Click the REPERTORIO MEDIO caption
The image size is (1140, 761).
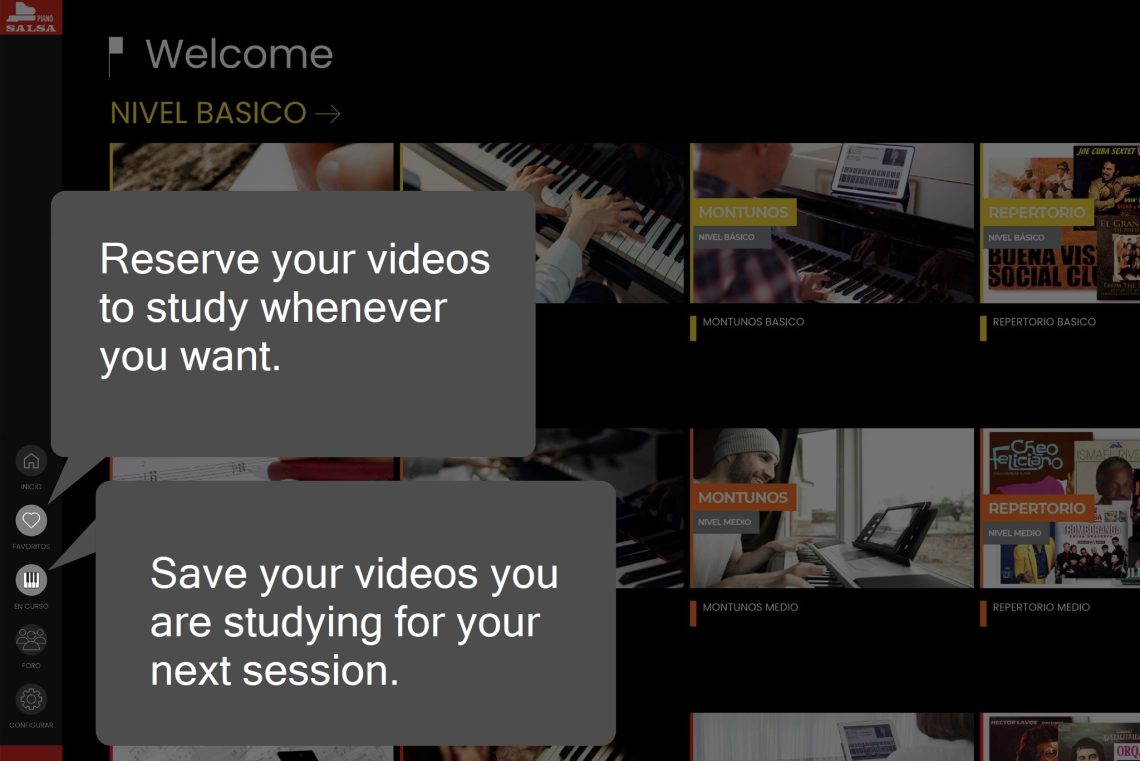coord(1041,607)
